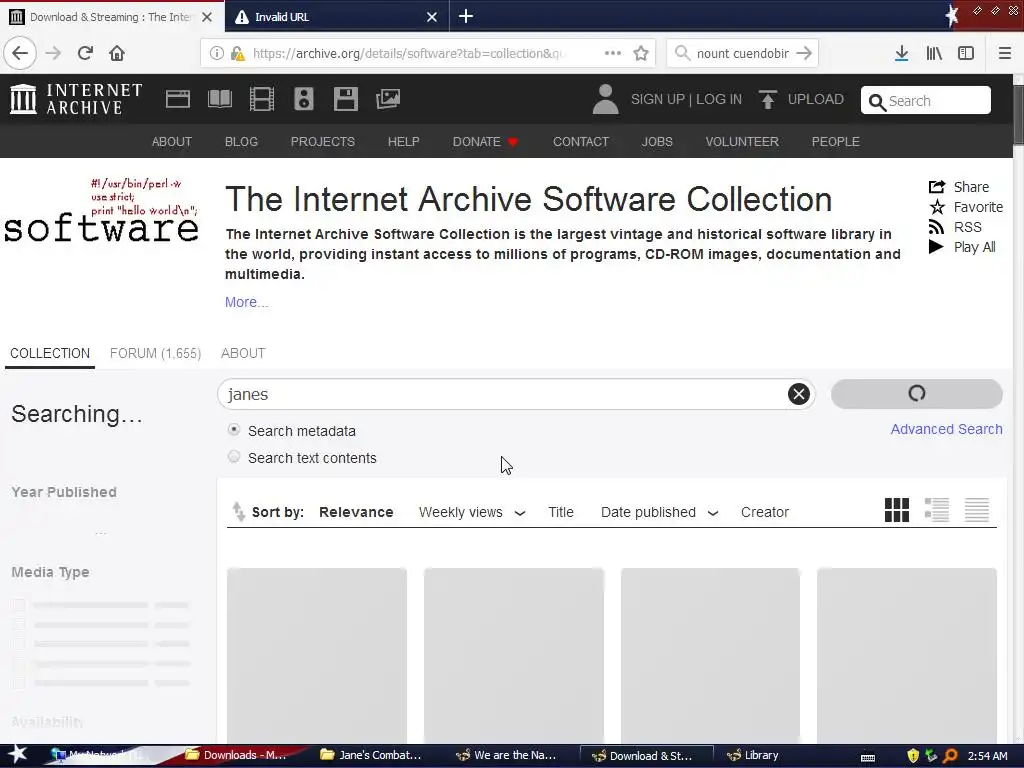The image size is (1024, 768).
Task: Open the Firefox library icon
Action: click(934, 53)
